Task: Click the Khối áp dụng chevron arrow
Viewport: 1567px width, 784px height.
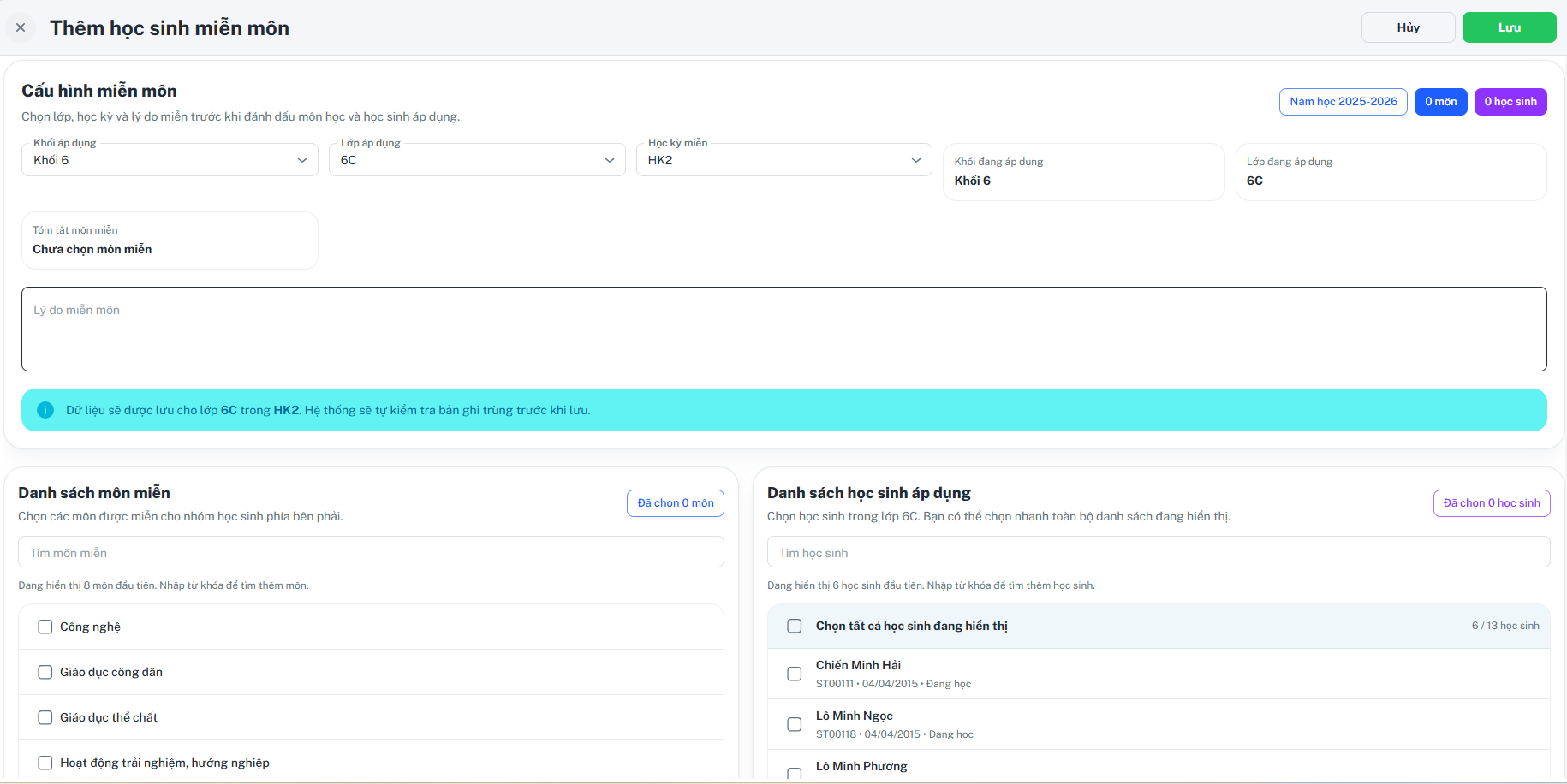Action: (302, 160)
